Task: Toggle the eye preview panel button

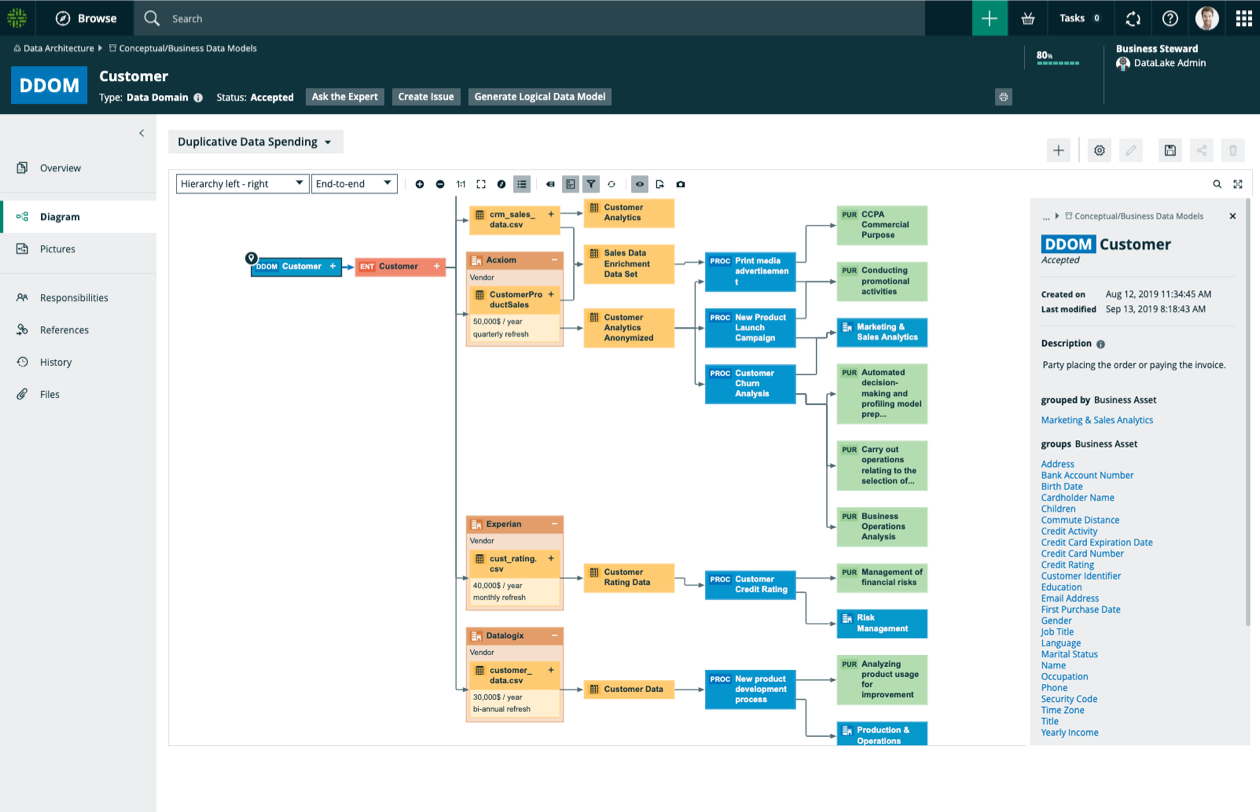Action: tap(639, 184)
